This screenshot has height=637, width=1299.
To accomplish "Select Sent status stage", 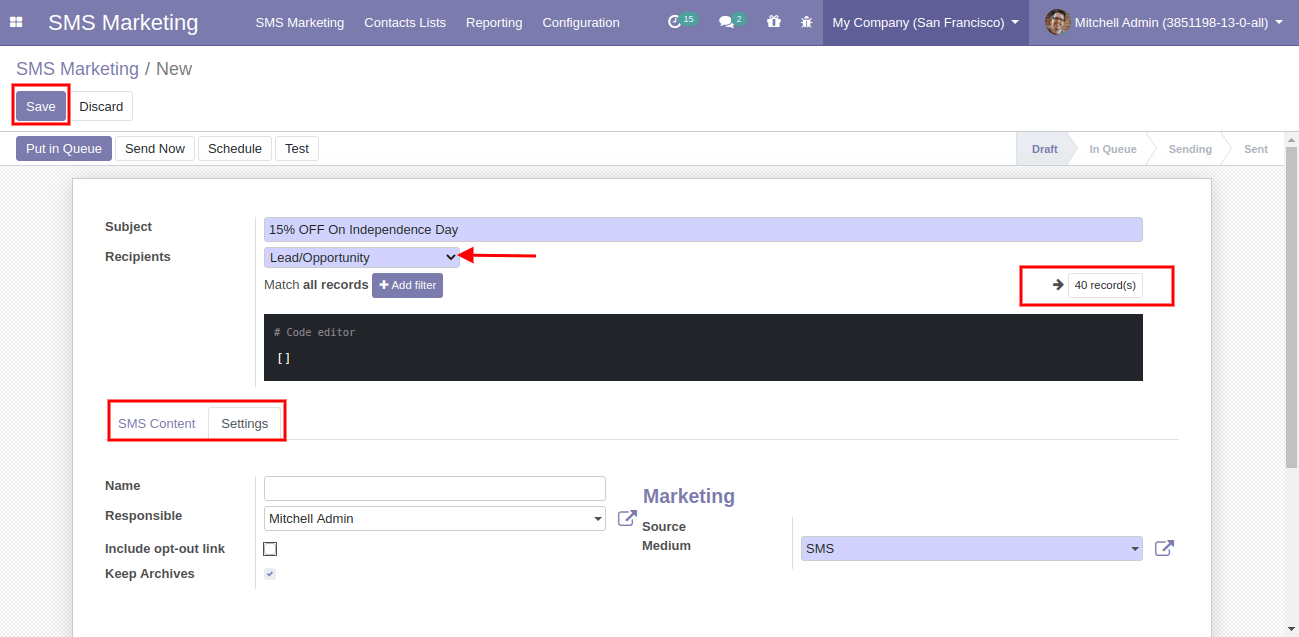I will pyautogui.click(x=1256, y=149).
